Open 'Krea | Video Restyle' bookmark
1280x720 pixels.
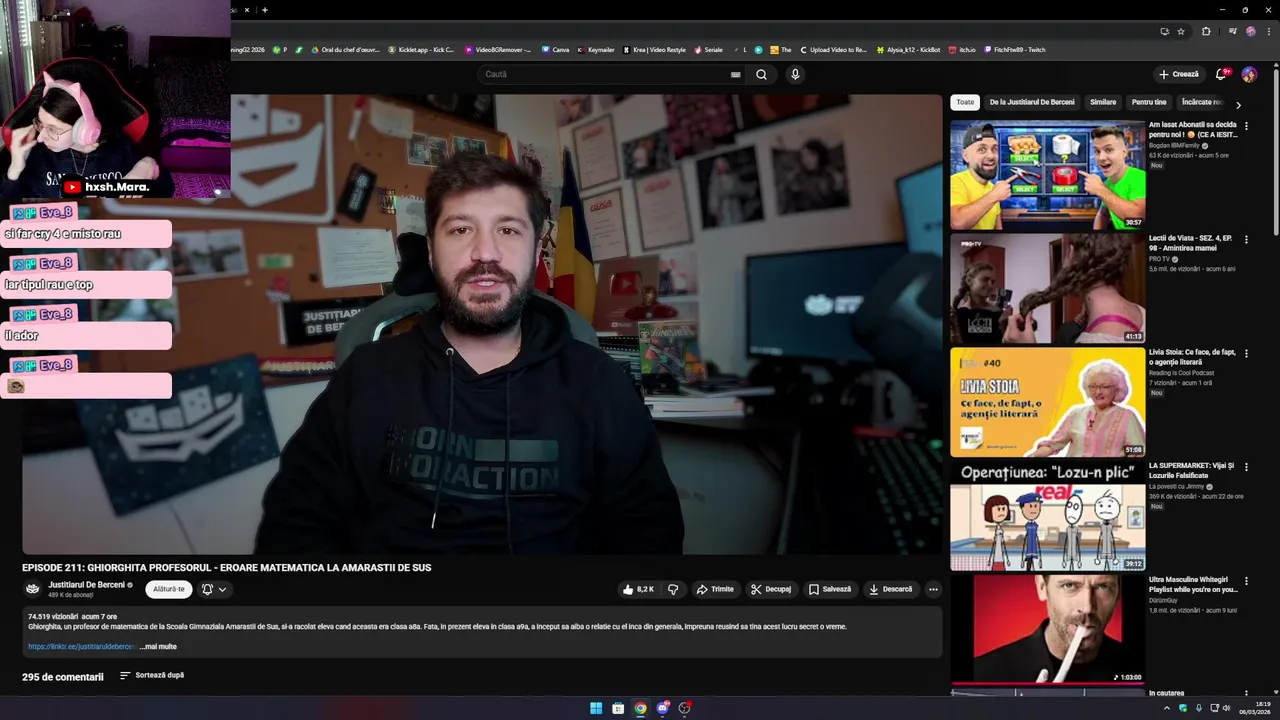(655, 49)
